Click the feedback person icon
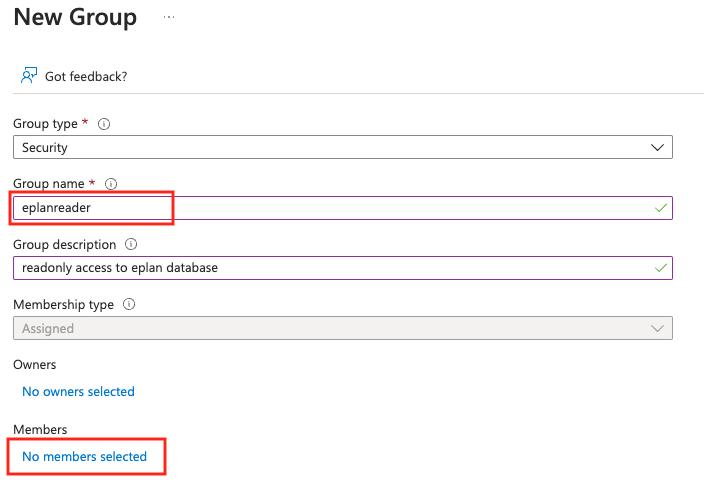 (29, 76)
